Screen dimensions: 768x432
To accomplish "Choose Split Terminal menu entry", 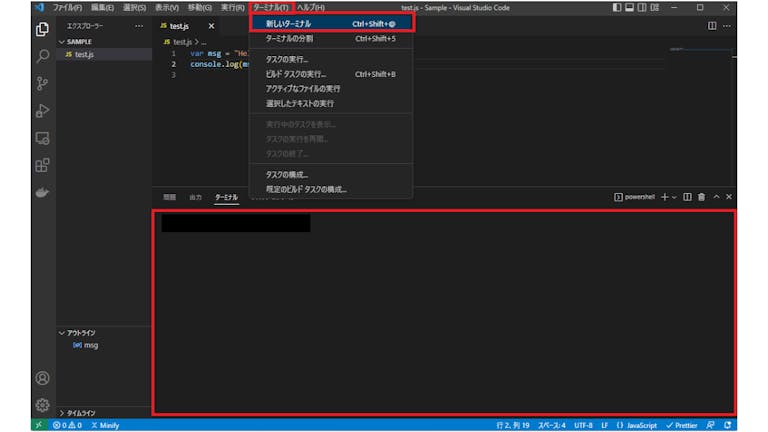I will point(331,38).
